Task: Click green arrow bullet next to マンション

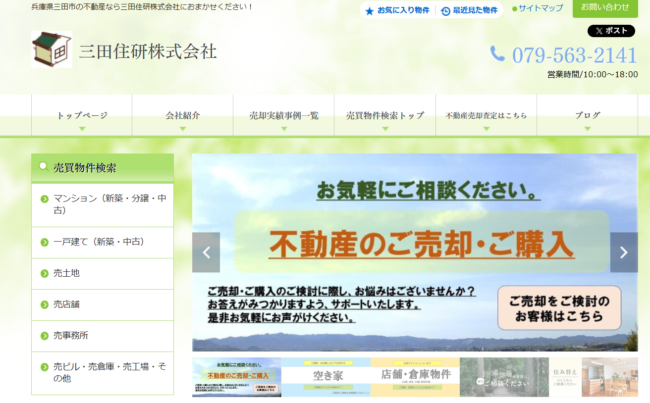Action: pos(44,199)
